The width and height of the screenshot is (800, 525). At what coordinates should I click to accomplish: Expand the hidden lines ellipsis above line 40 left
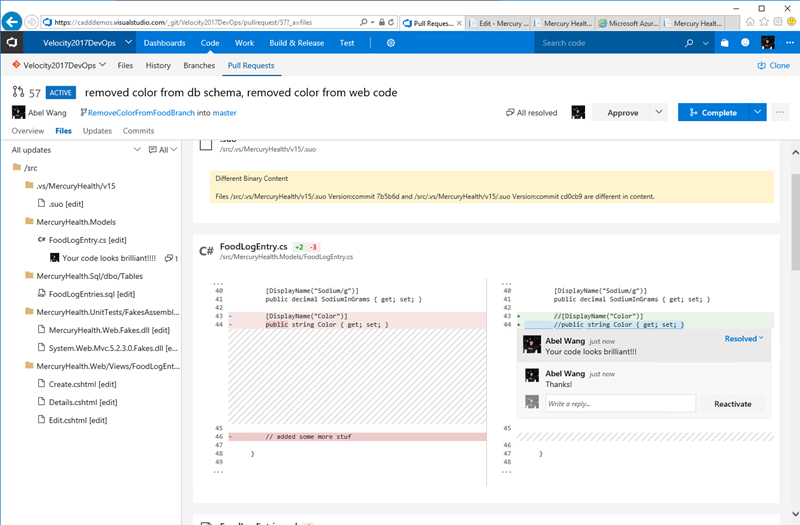click(218, 284)
